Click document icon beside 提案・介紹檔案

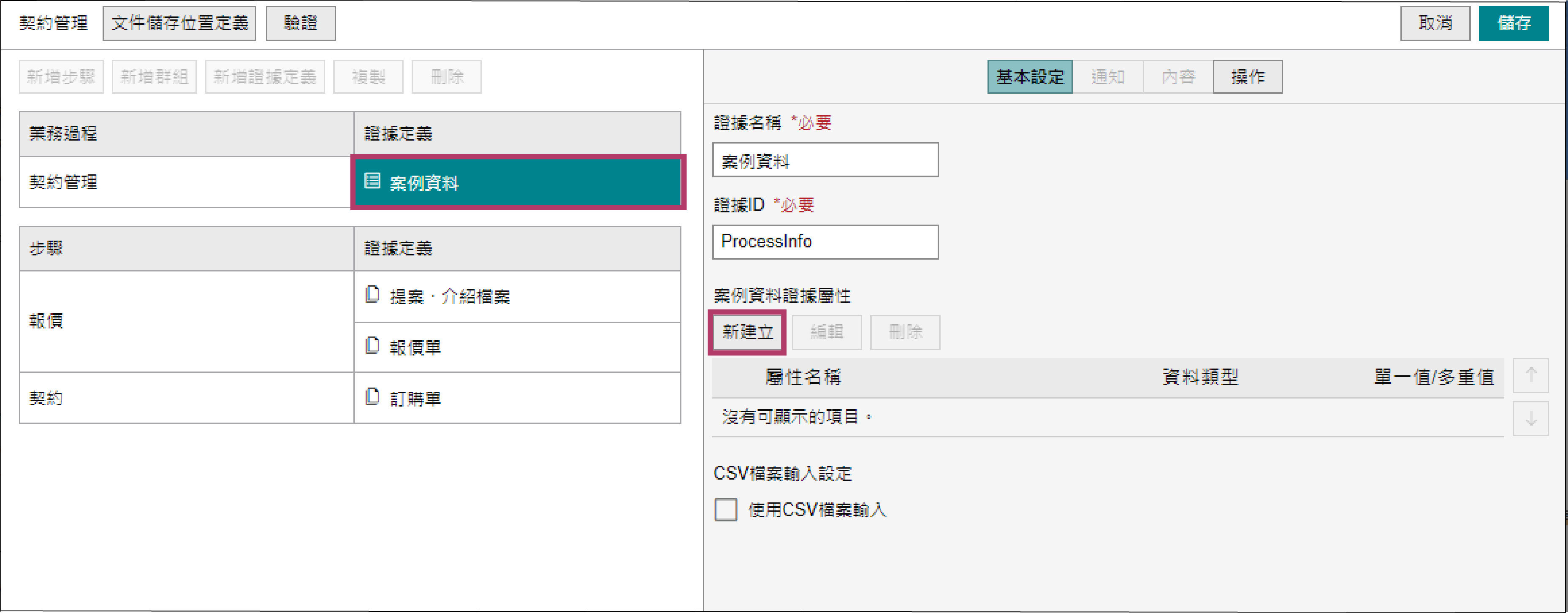click(x=372, y=295)
